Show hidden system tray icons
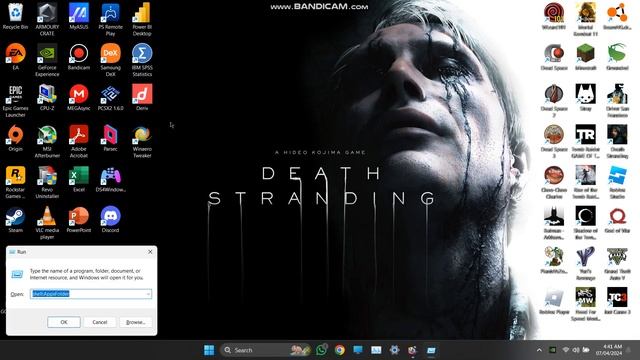Screen dimensions: 640x360 [539, 350]
